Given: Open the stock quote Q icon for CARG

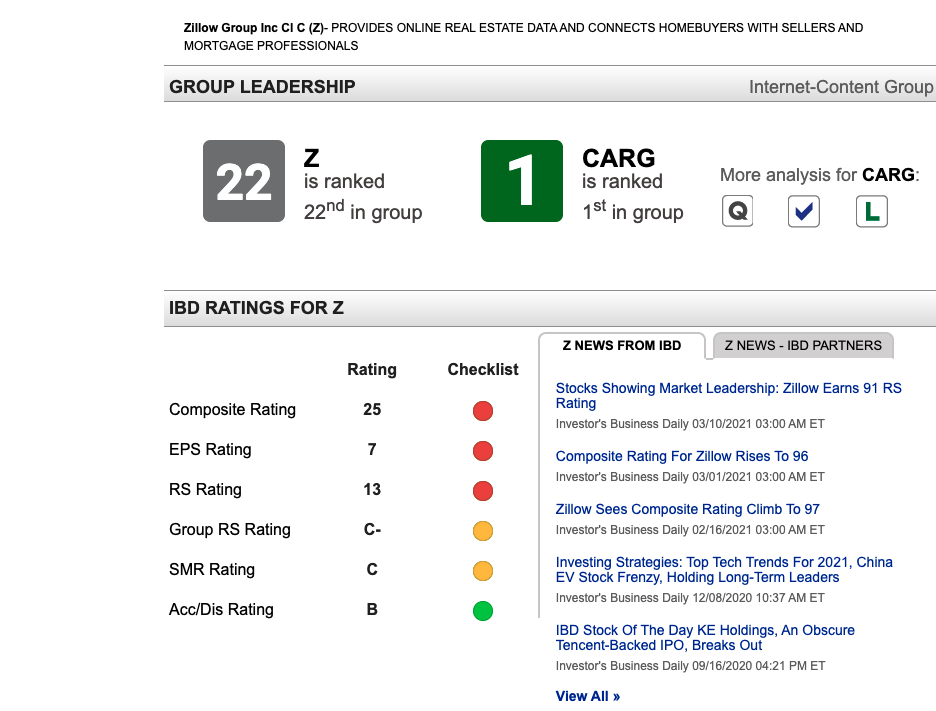Looking at the screenshot, I should 737,211.
